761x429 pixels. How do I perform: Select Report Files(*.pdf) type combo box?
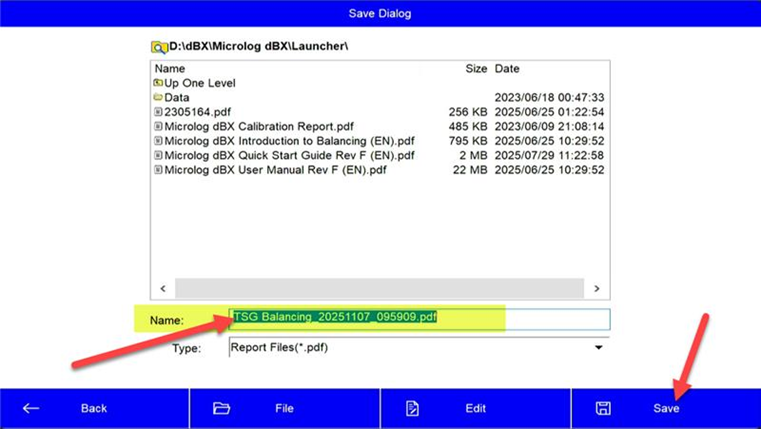click(410, 348)
